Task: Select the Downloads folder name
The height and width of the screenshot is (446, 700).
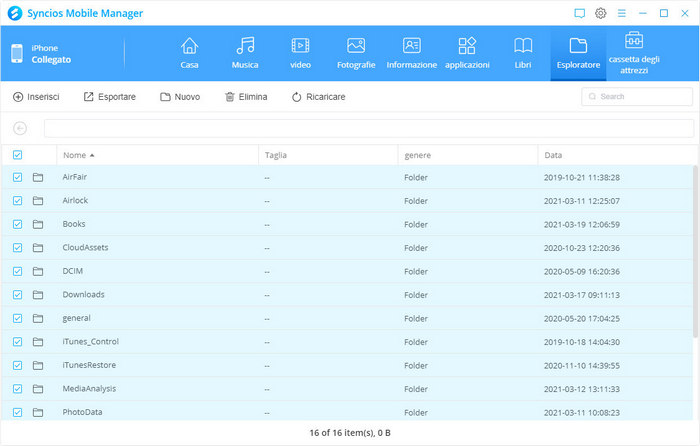Action: coord(83,295)
